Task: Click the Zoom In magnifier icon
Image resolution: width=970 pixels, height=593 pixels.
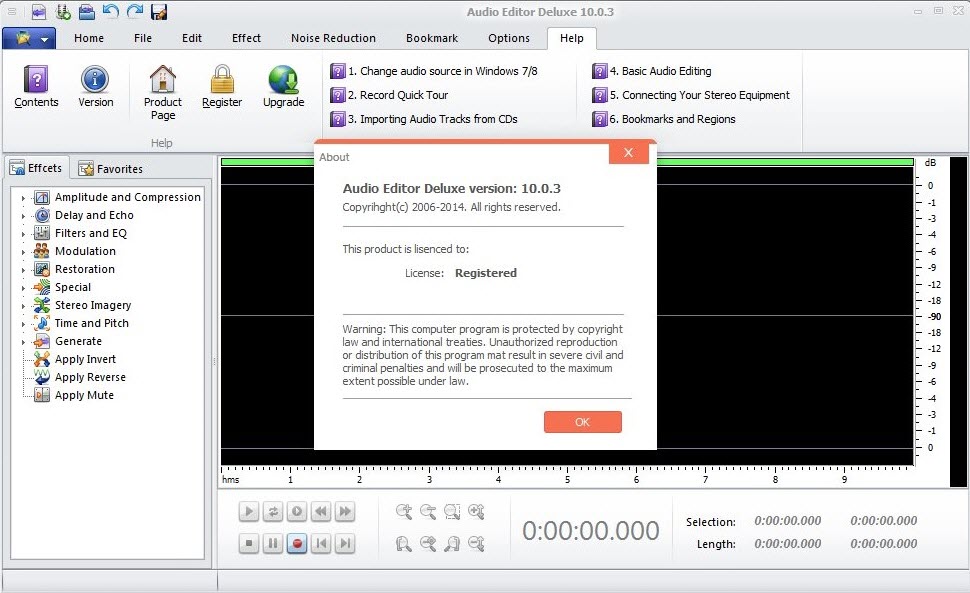Action: click(x=404, y=511)
